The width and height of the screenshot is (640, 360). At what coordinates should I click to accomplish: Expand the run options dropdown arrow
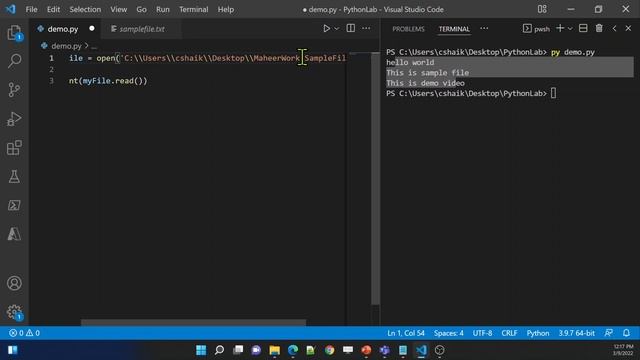pos(337,29)
